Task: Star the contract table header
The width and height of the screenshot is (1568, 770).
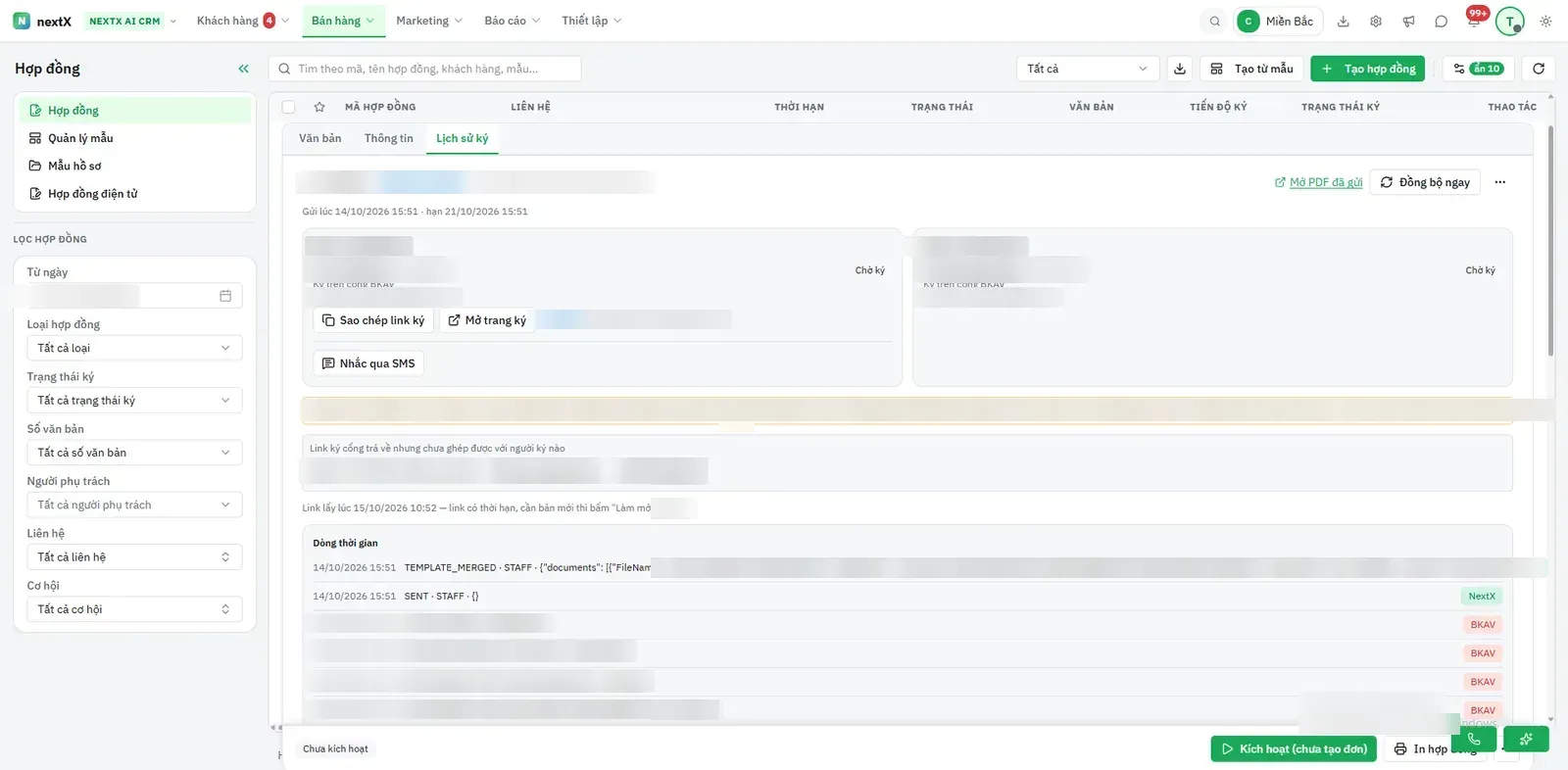Action: point(319,107)
